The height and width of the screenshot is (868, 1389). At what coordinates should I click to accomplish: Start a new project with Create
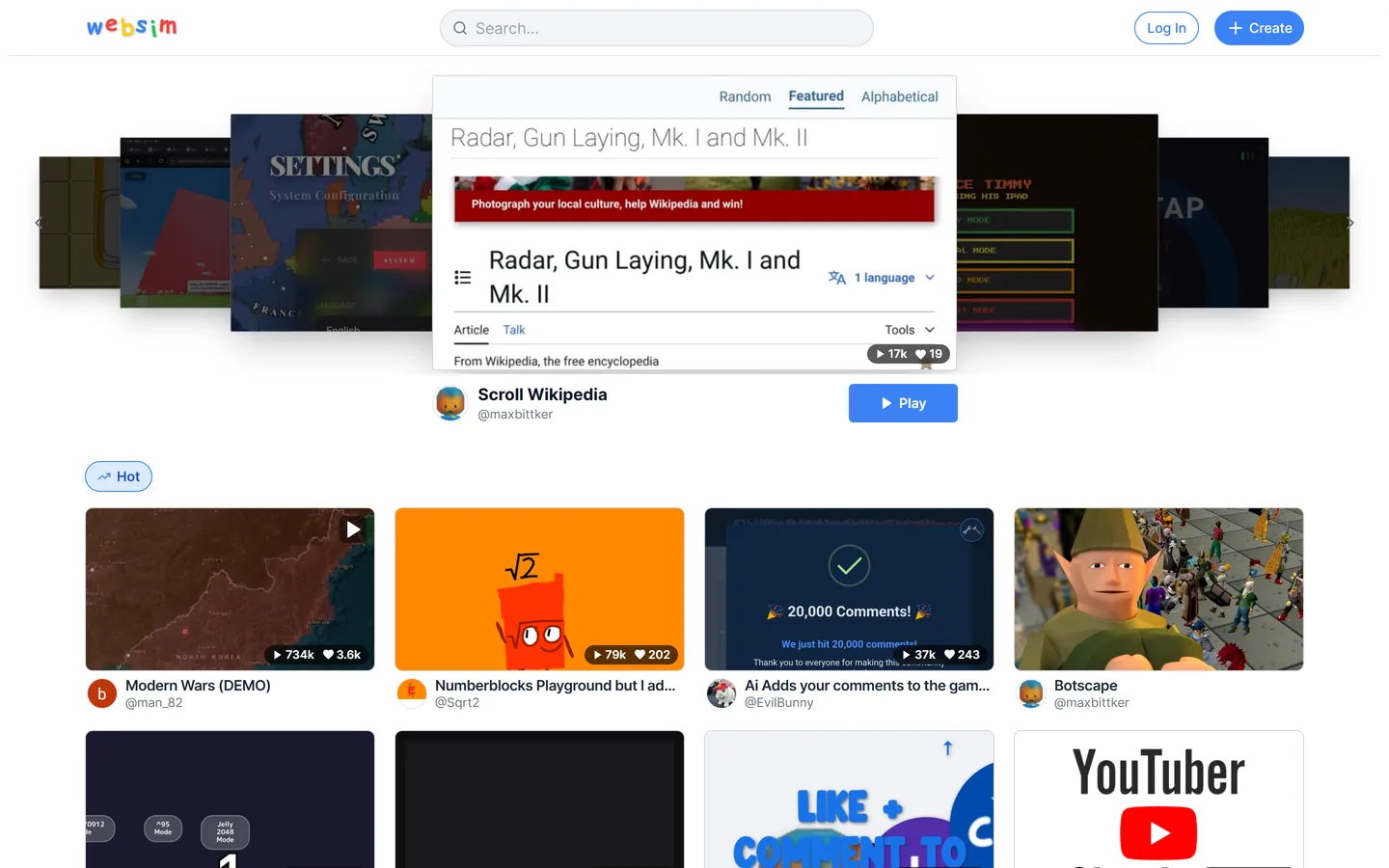click(1259, 28)
